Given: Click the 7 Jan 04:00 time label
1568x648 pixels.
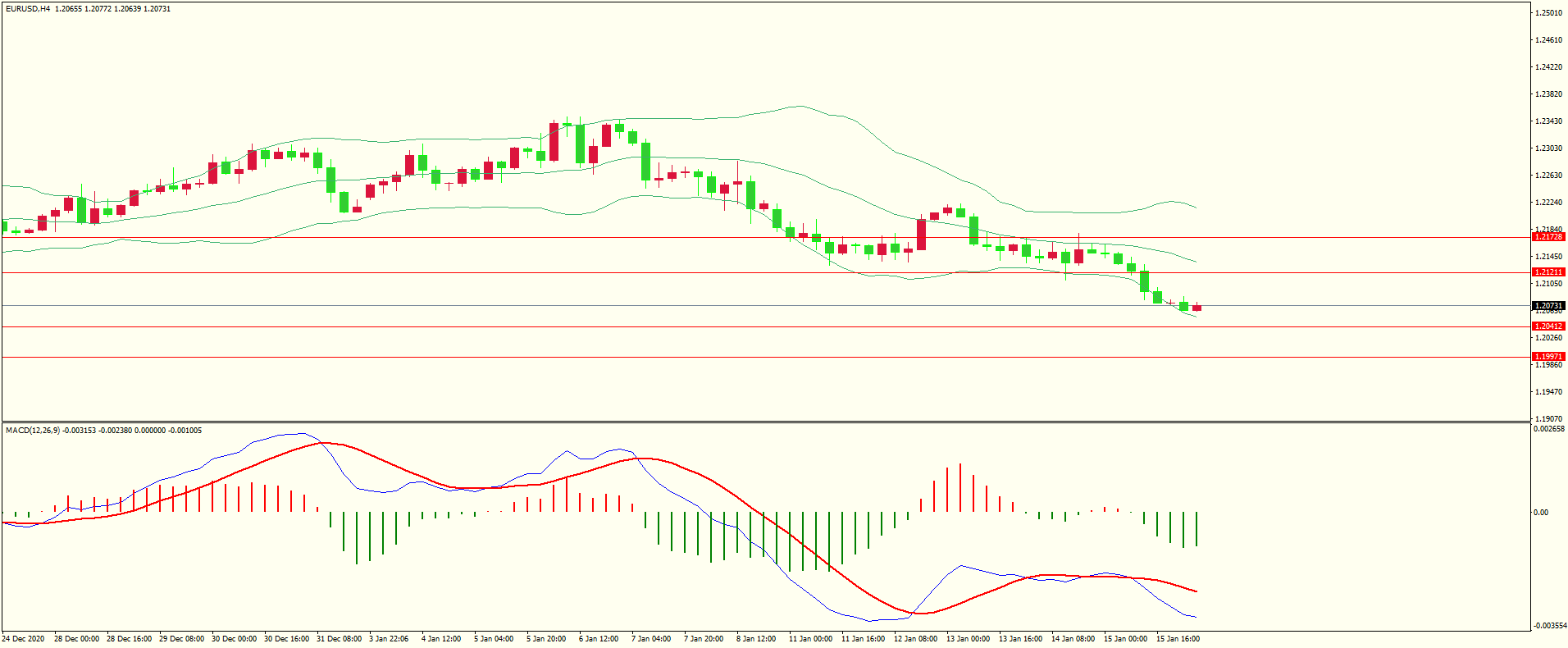Looking at the screenshot, I should 651,639.
